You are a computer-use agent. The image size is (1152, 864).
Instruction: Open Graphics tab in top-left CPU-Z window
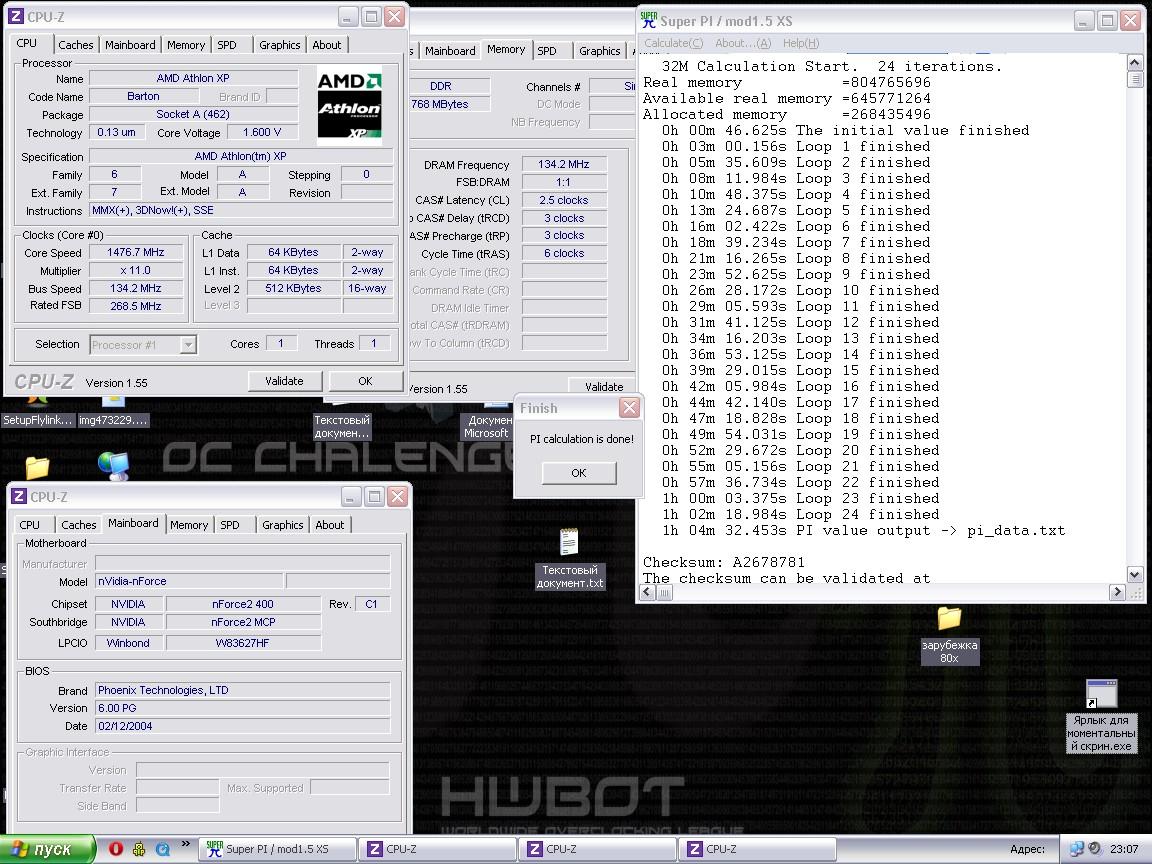pos(279,45)
